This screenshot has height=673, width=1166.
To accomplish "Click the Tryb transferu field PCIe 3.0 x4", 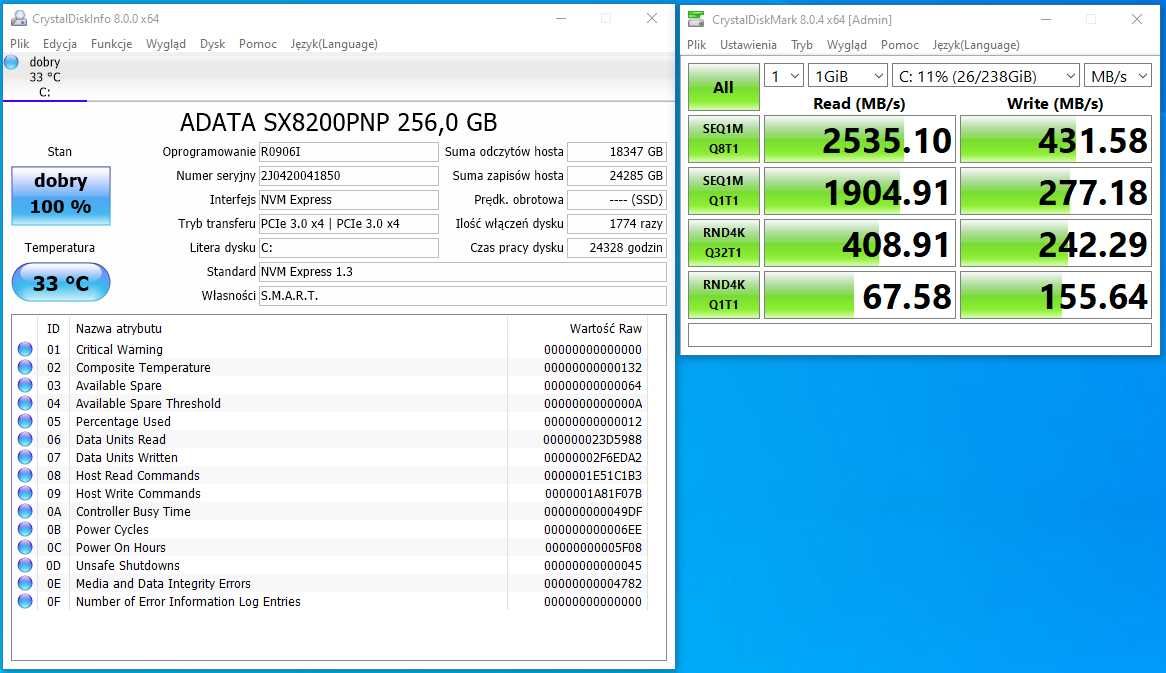I will click(x=349, y=223).
